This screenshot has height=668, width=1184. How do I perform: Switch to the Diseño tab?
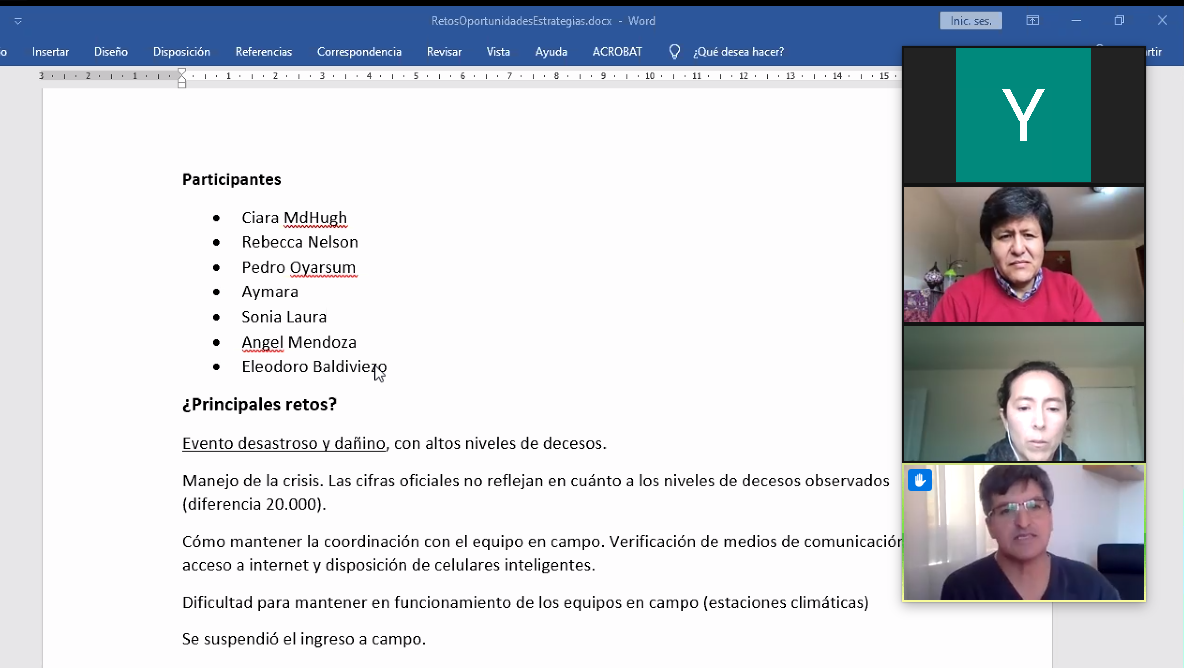click(x=111, y=52)
